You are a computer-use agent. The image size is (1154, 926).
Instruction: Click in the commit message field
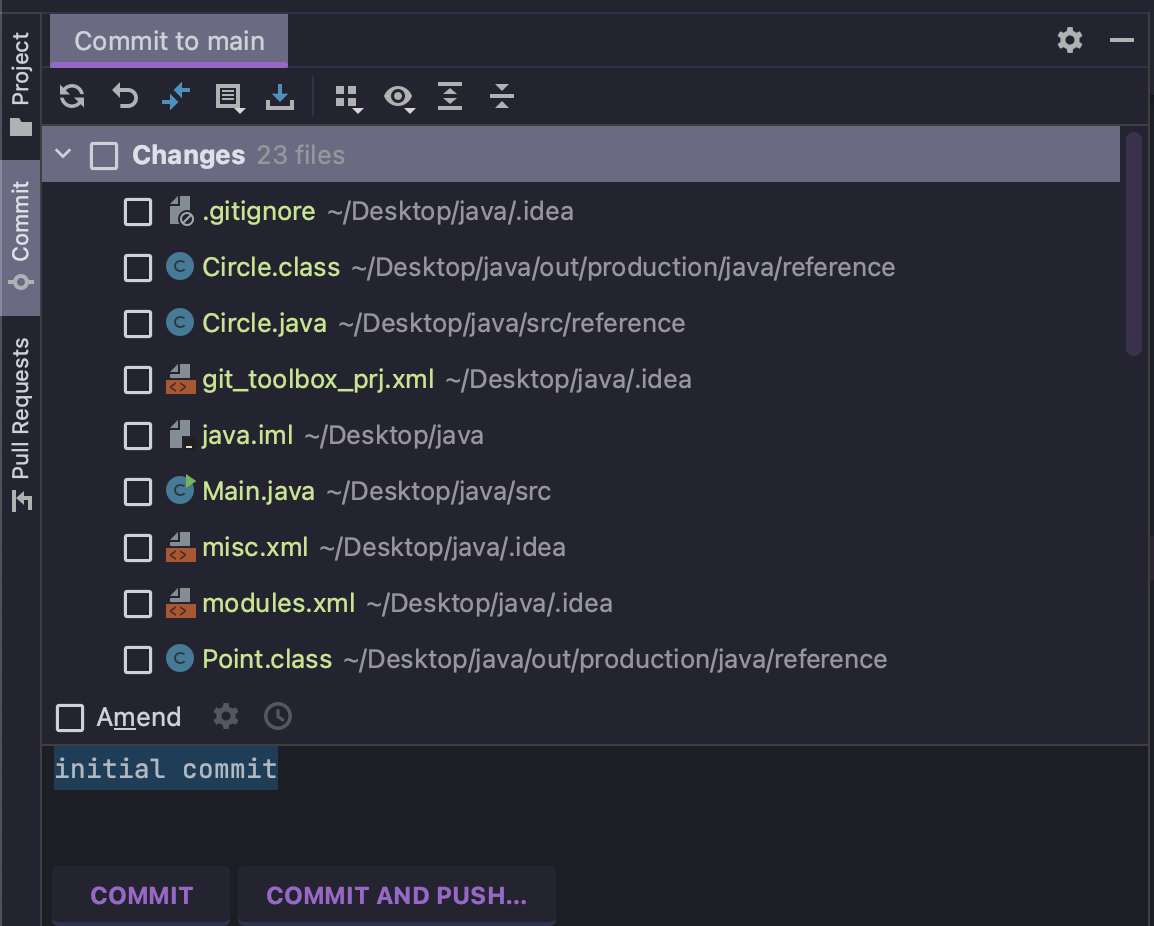pyautogui.click(x=596, y=805)
